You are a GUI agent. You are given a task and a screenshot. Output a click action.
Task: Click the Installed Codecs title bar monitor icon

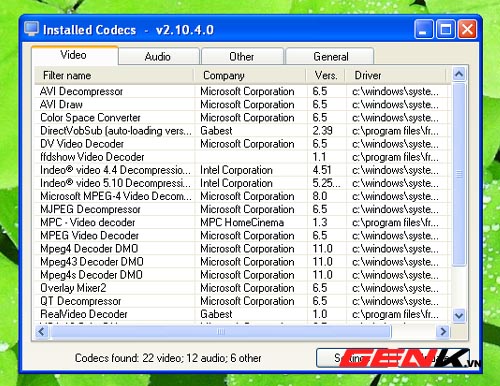point(32,29)
